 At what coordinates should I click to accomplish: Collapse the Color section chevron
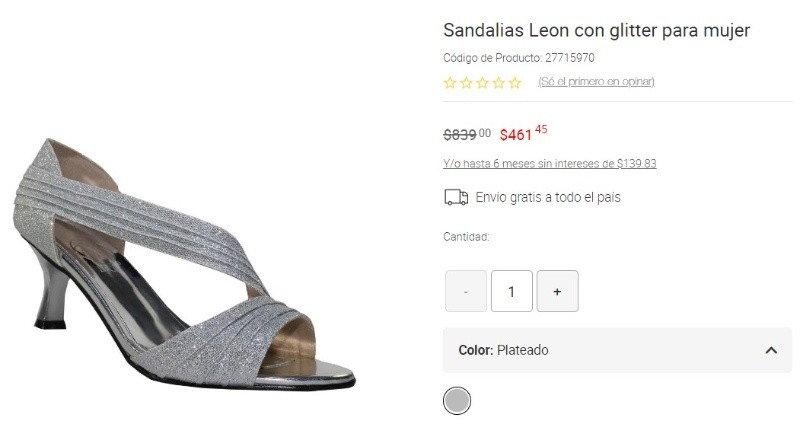(x=771, y=350)
